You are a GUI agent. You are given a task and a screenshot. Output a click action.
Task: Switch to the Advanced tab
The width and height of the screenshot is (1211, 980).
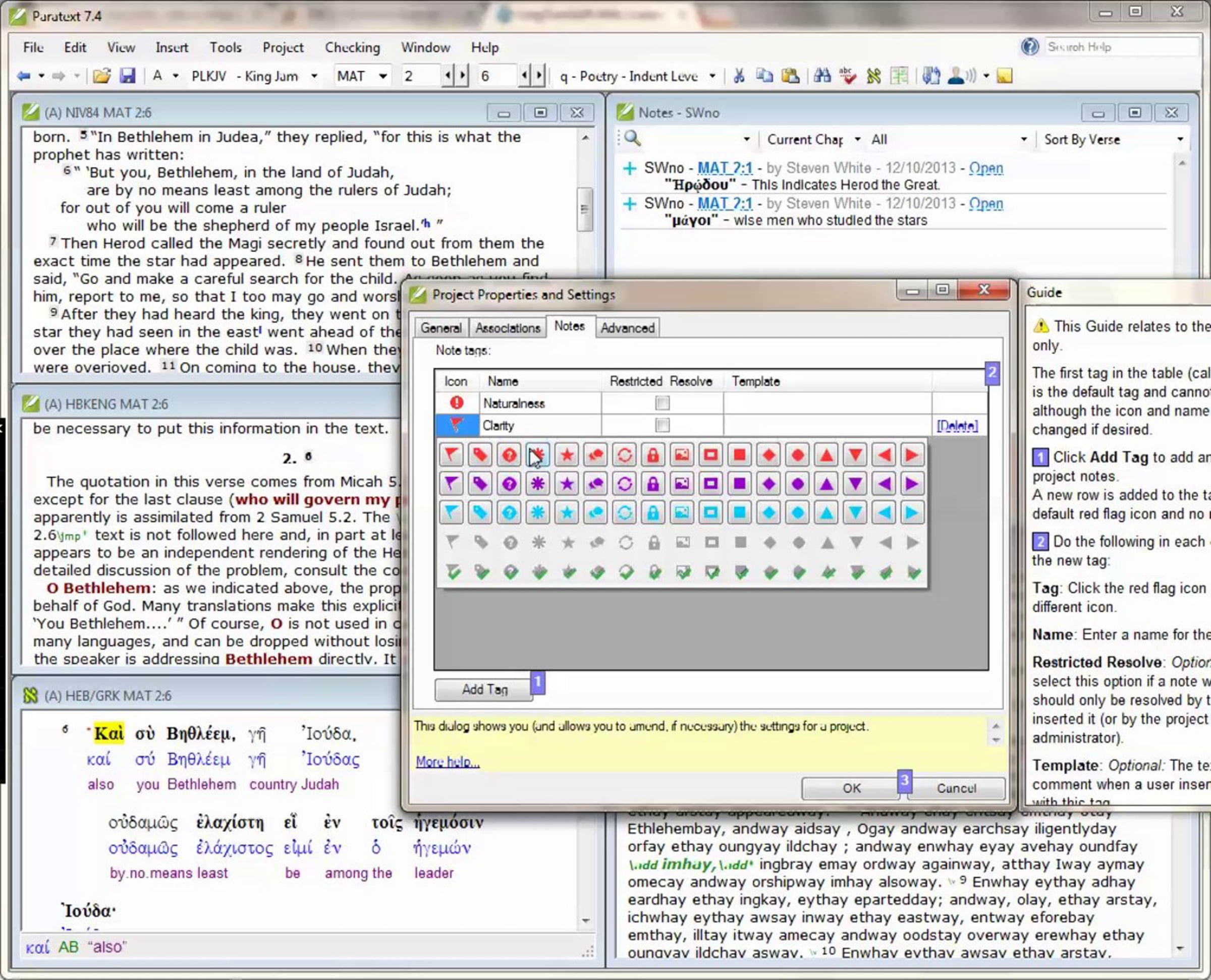click(627, 328)
